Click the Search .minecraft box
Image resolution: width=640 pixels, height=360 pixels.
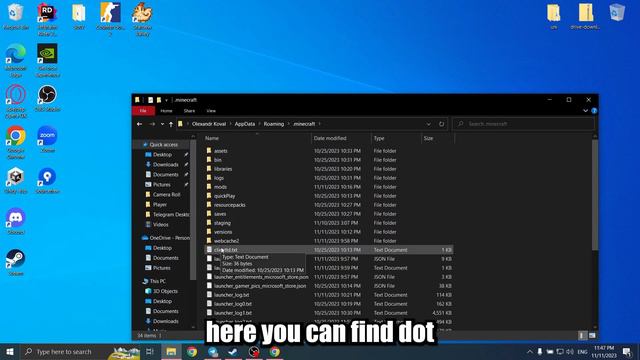coord(523,124)
